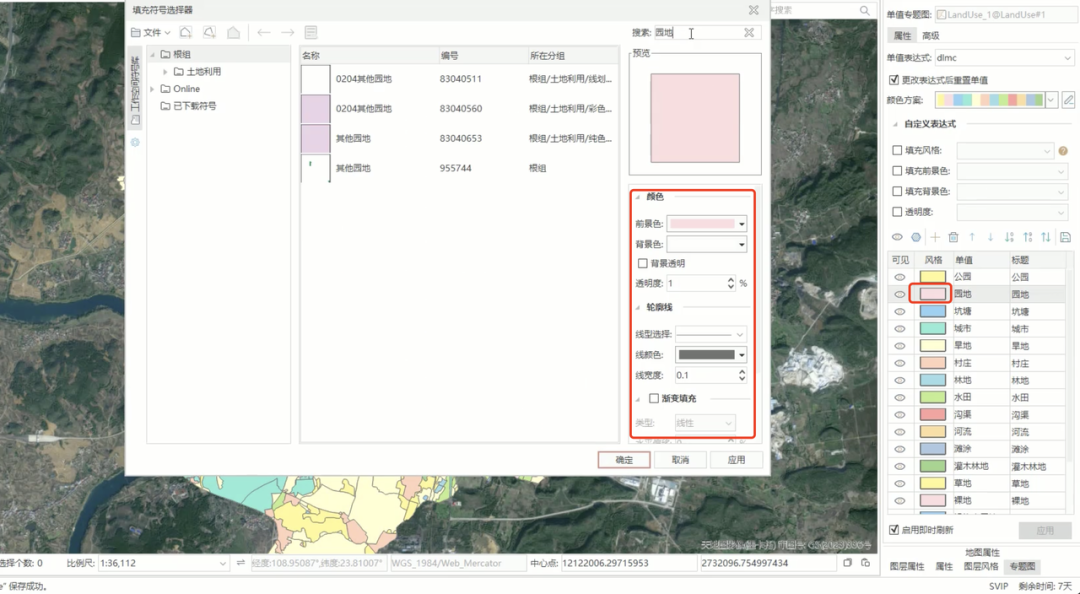Click the delete value trash icon

[x=953, y=237]
